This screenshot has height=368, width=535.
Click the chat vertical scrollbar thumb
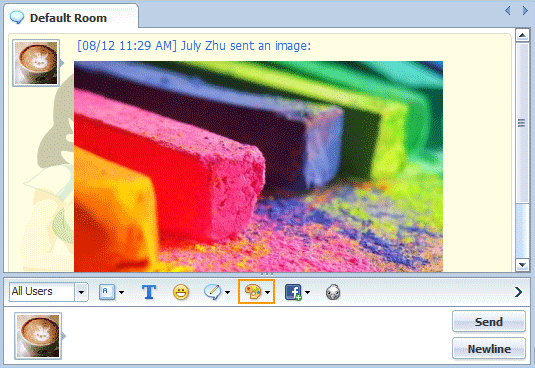(x=522, y=123)
